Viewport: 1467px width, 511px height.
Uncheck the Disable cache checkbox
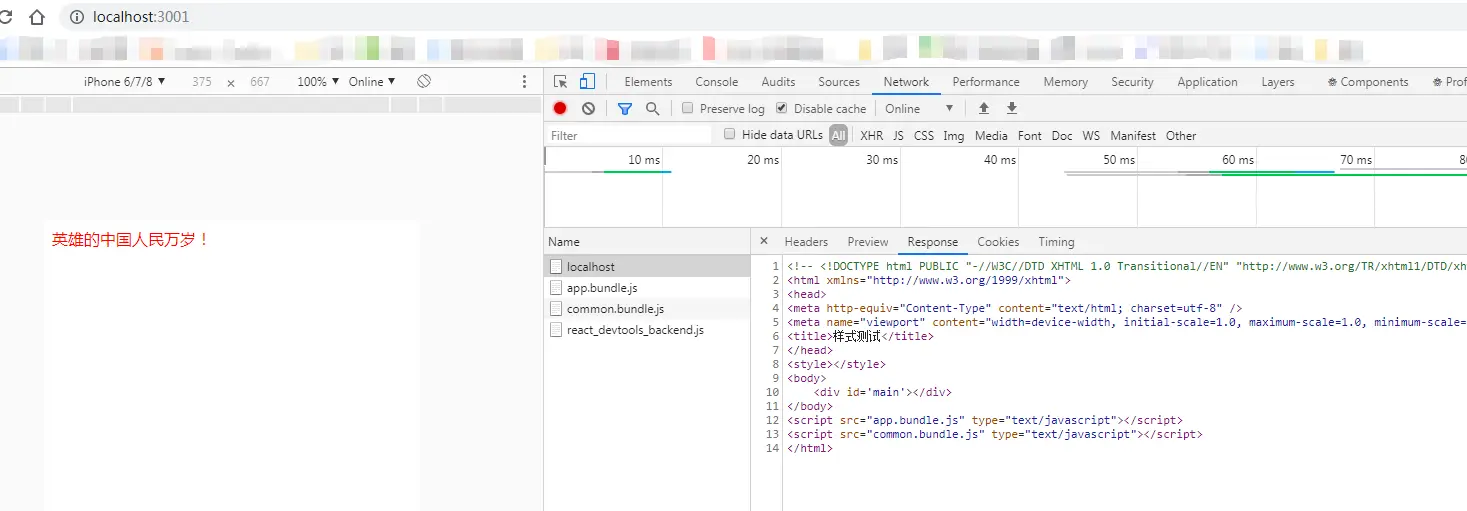tap(782, 108)
